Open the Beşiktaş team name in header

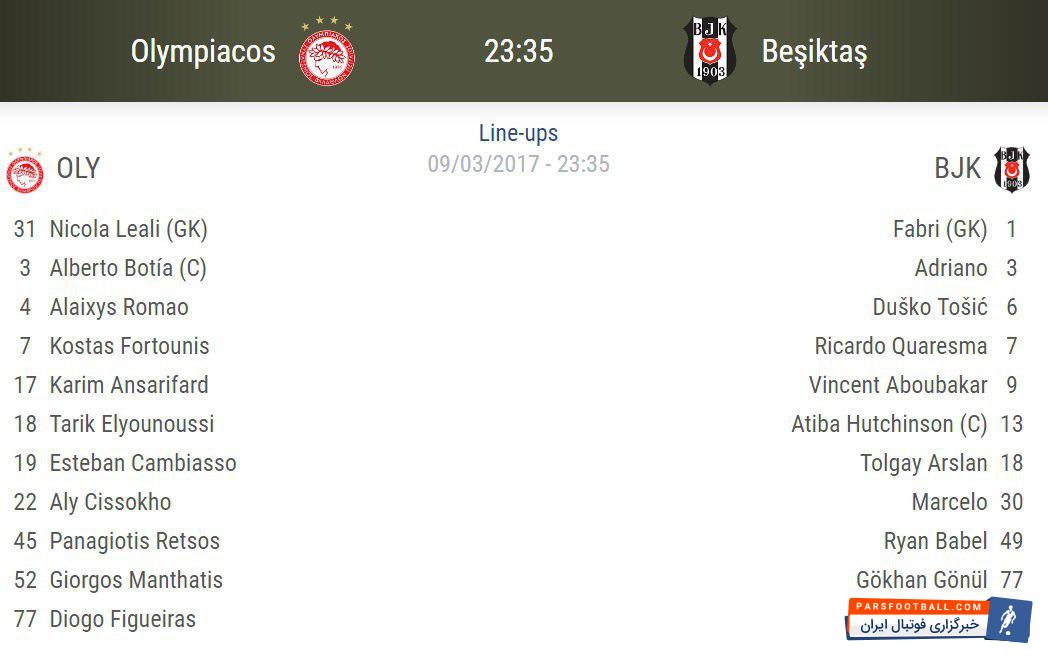click(814, 52)
